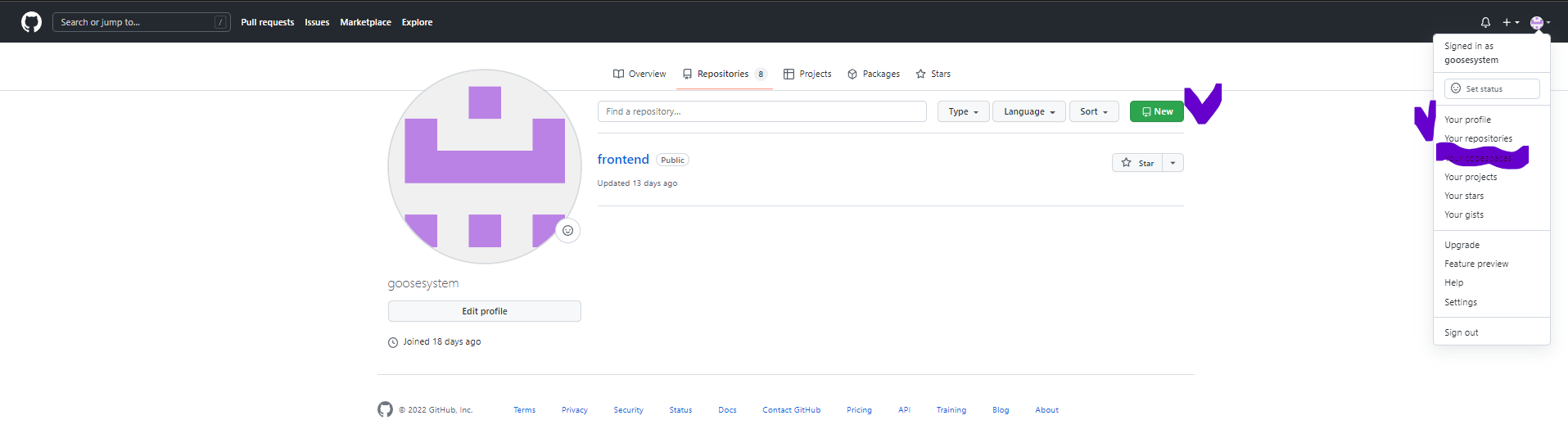Viewport: 1568px width, 438px height.
Task: Open the API footer link
Action: pos(904,410)
